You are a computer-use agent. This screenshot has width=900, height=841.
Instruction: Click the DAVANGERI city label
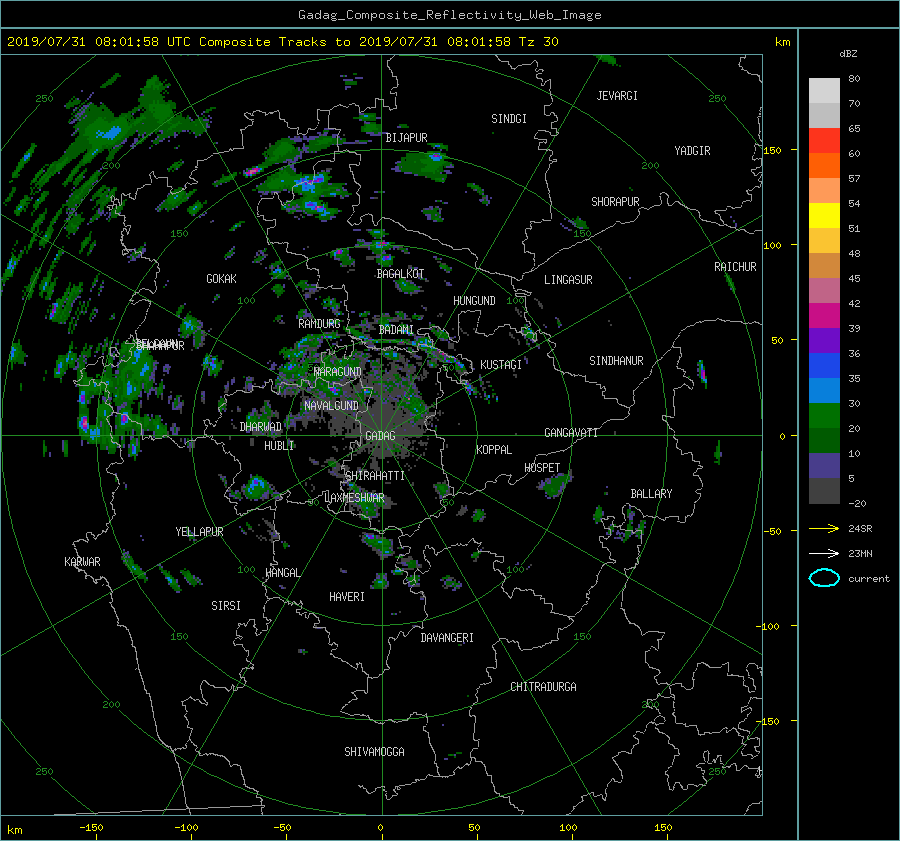(447, 638)
